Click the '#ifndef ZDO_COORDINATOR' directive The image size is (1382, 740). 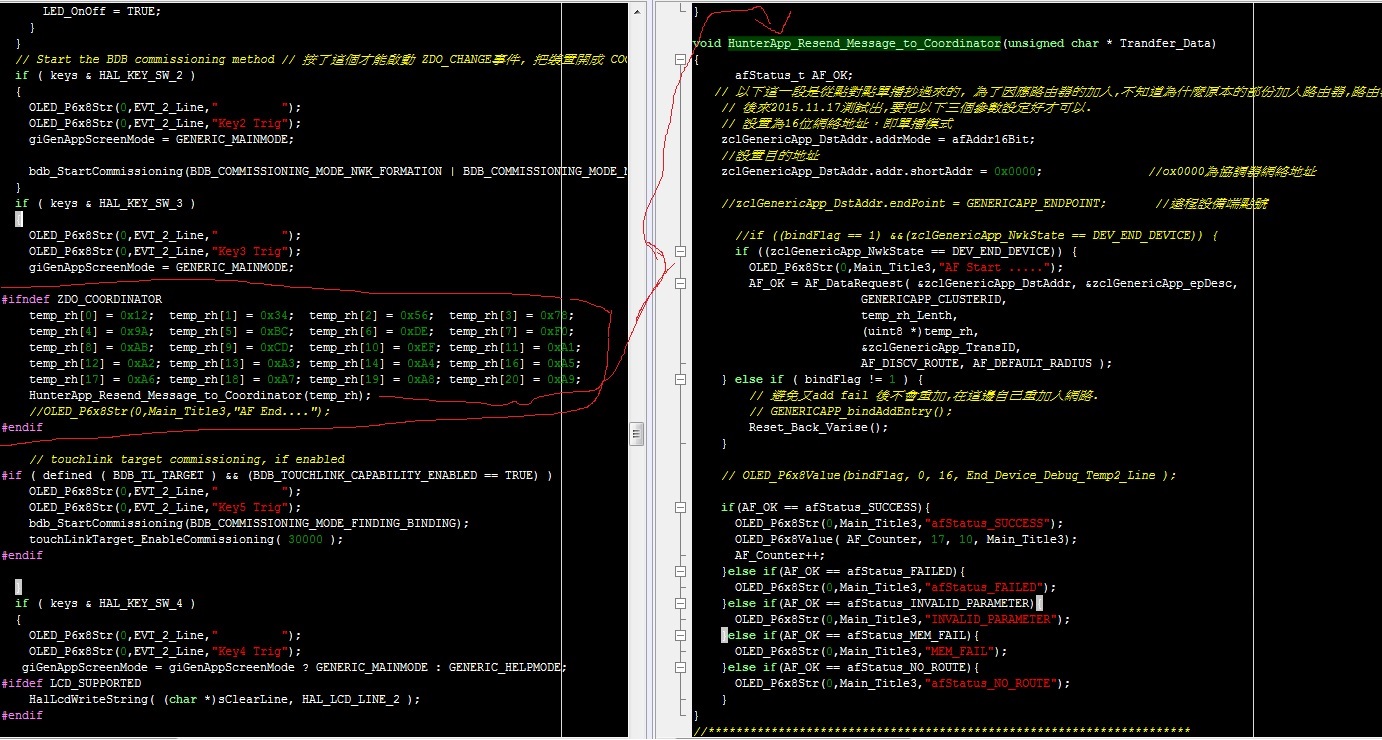click(x=82, y=299)
